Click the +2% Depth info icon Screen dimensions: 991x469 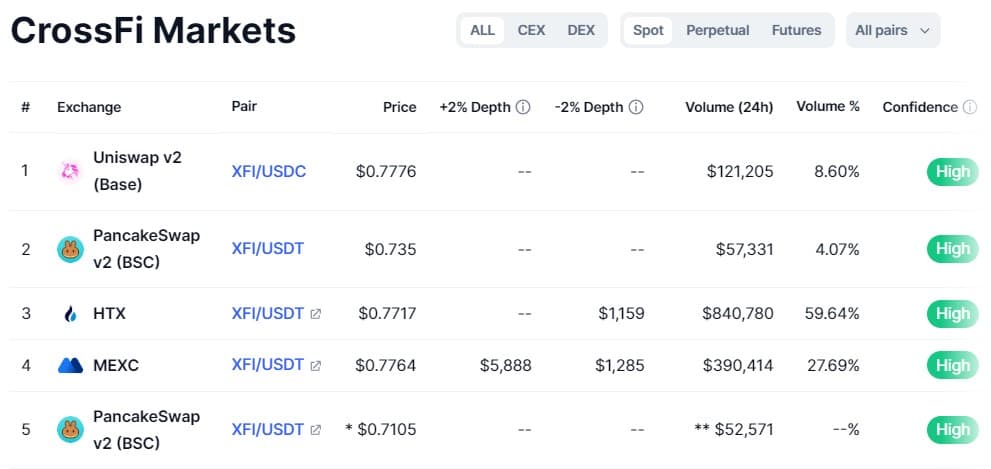click(x=523, y=107)
